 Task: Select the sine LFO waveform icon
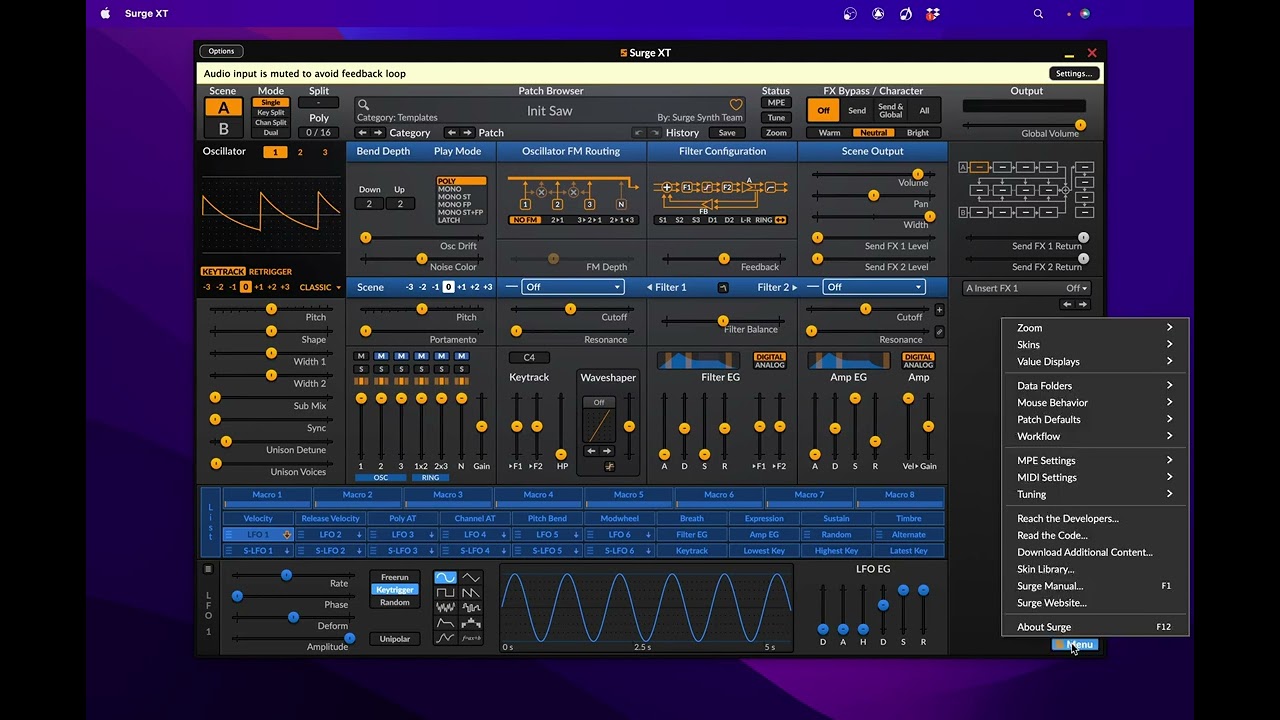[446, 578]
